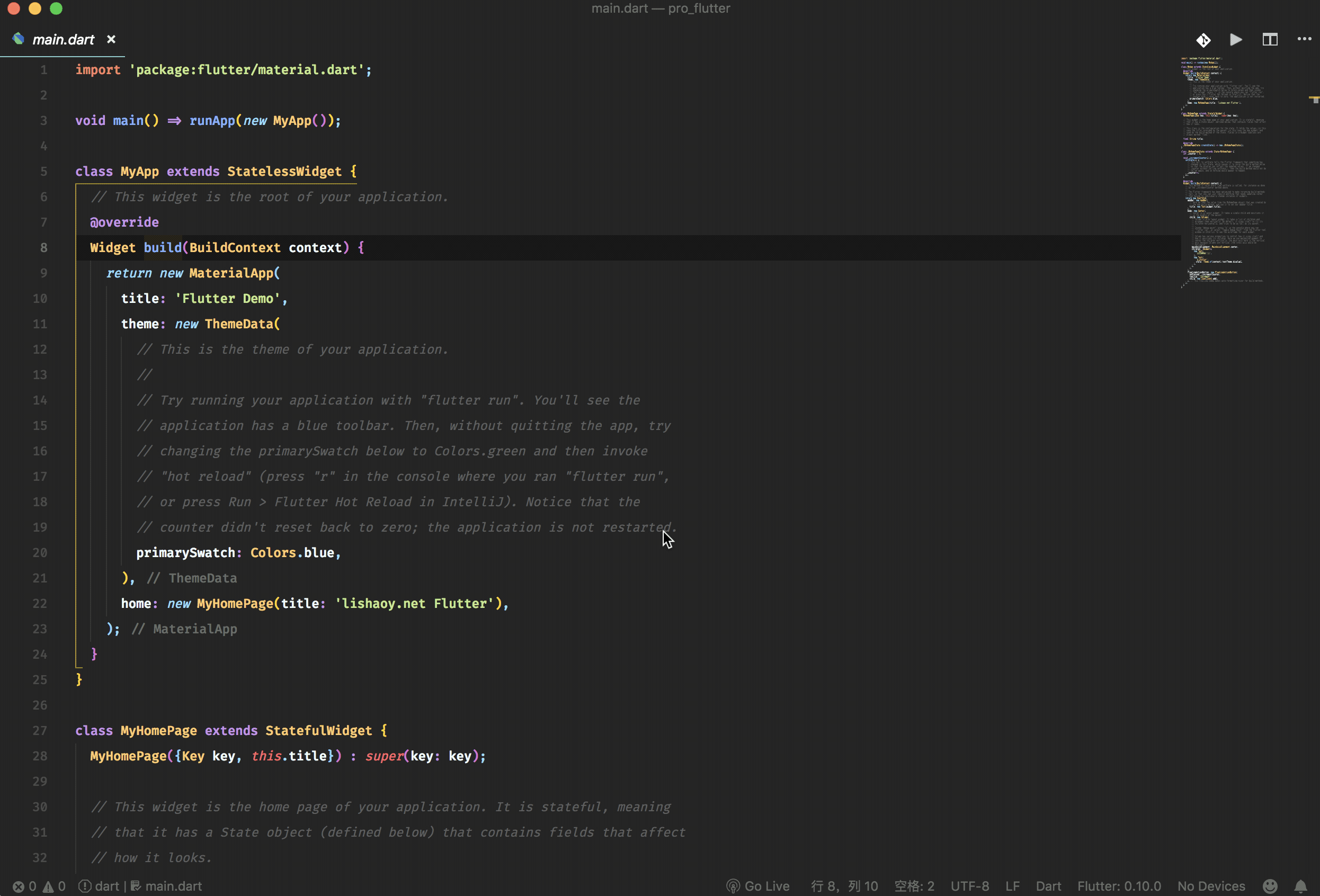
Task: Close the main.dart tab
Action: click(111, 39)
